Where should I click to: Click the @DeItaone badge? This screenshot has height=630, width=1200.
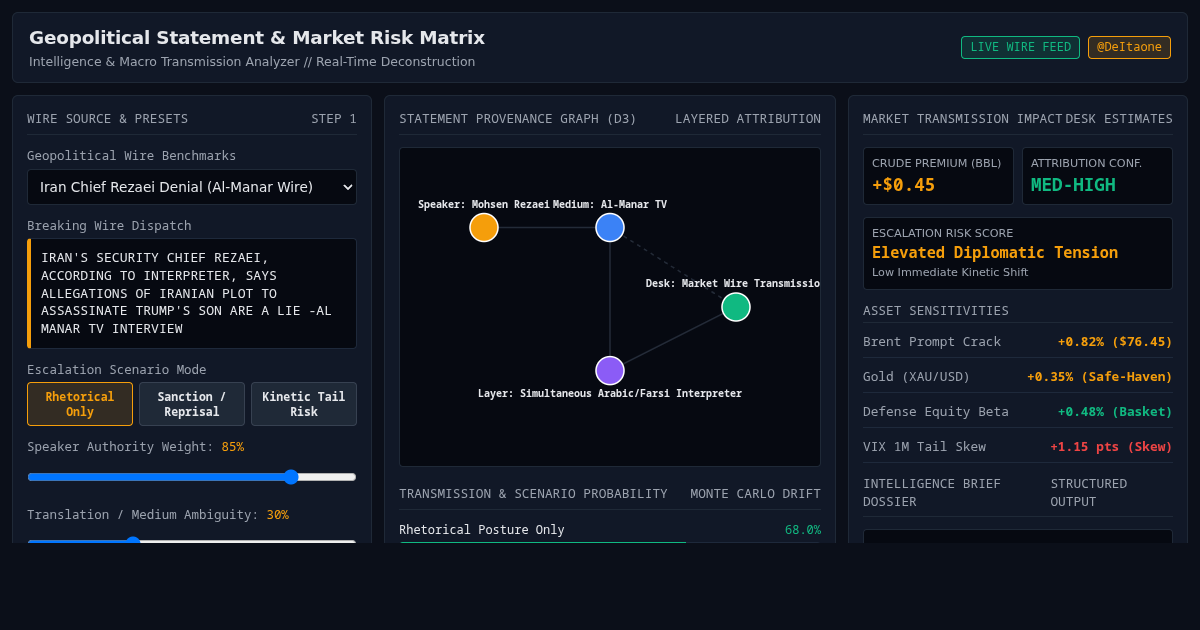pos(1129,47)
